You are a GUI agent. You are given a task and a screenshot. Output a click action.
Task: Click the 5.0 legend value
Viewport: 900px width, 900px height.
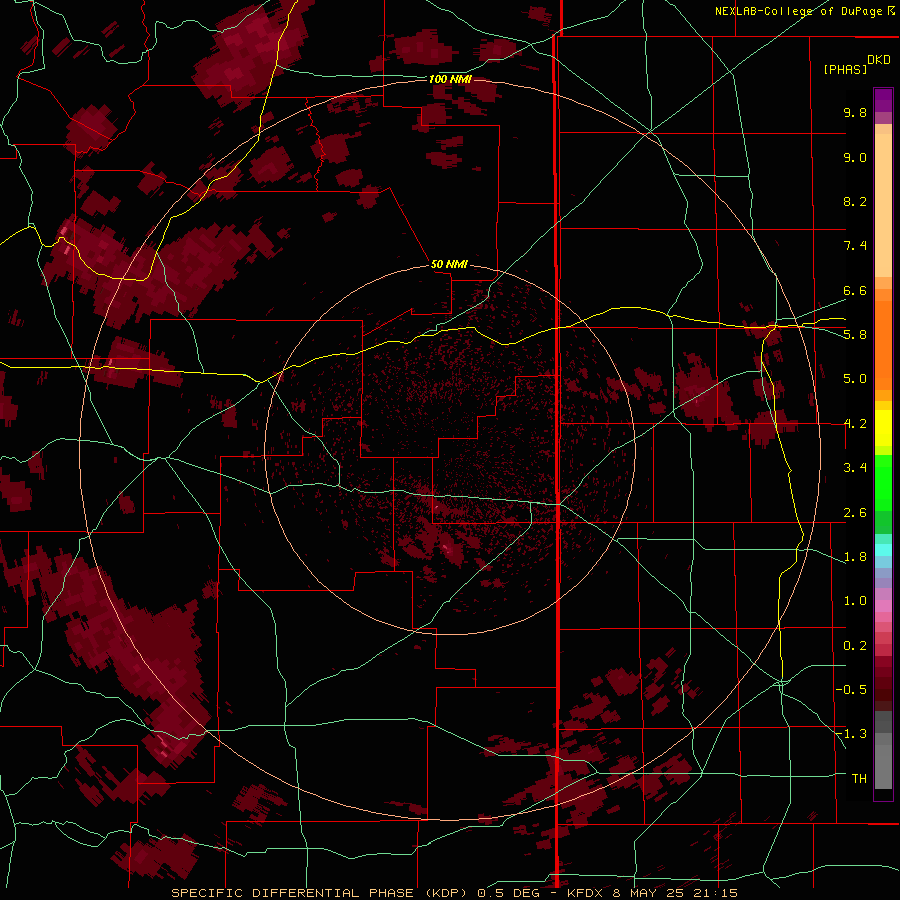pyautogui.click(x=855, y=379)
